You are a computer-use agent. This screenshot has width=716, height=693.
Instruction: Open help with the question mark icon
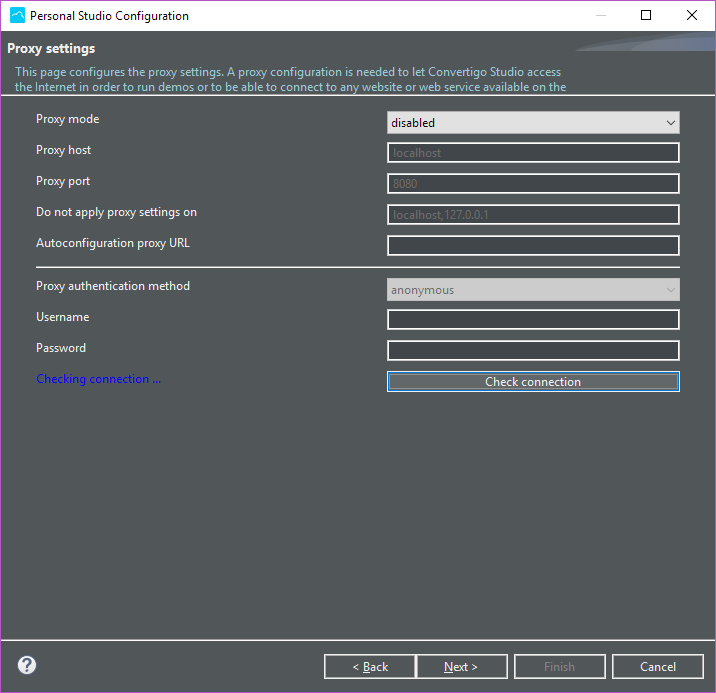27,665
